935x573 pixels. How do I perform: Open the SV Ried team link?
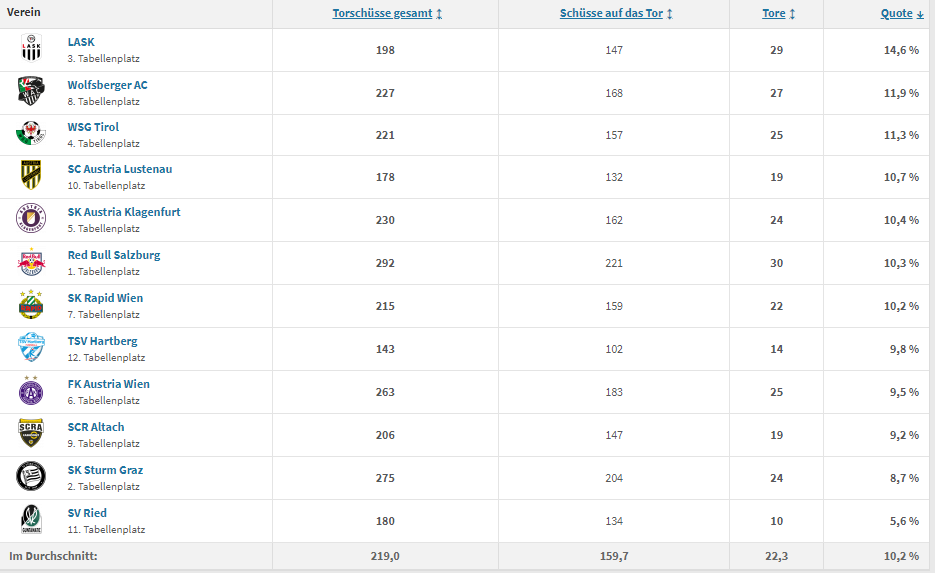[x=87, y=513]
